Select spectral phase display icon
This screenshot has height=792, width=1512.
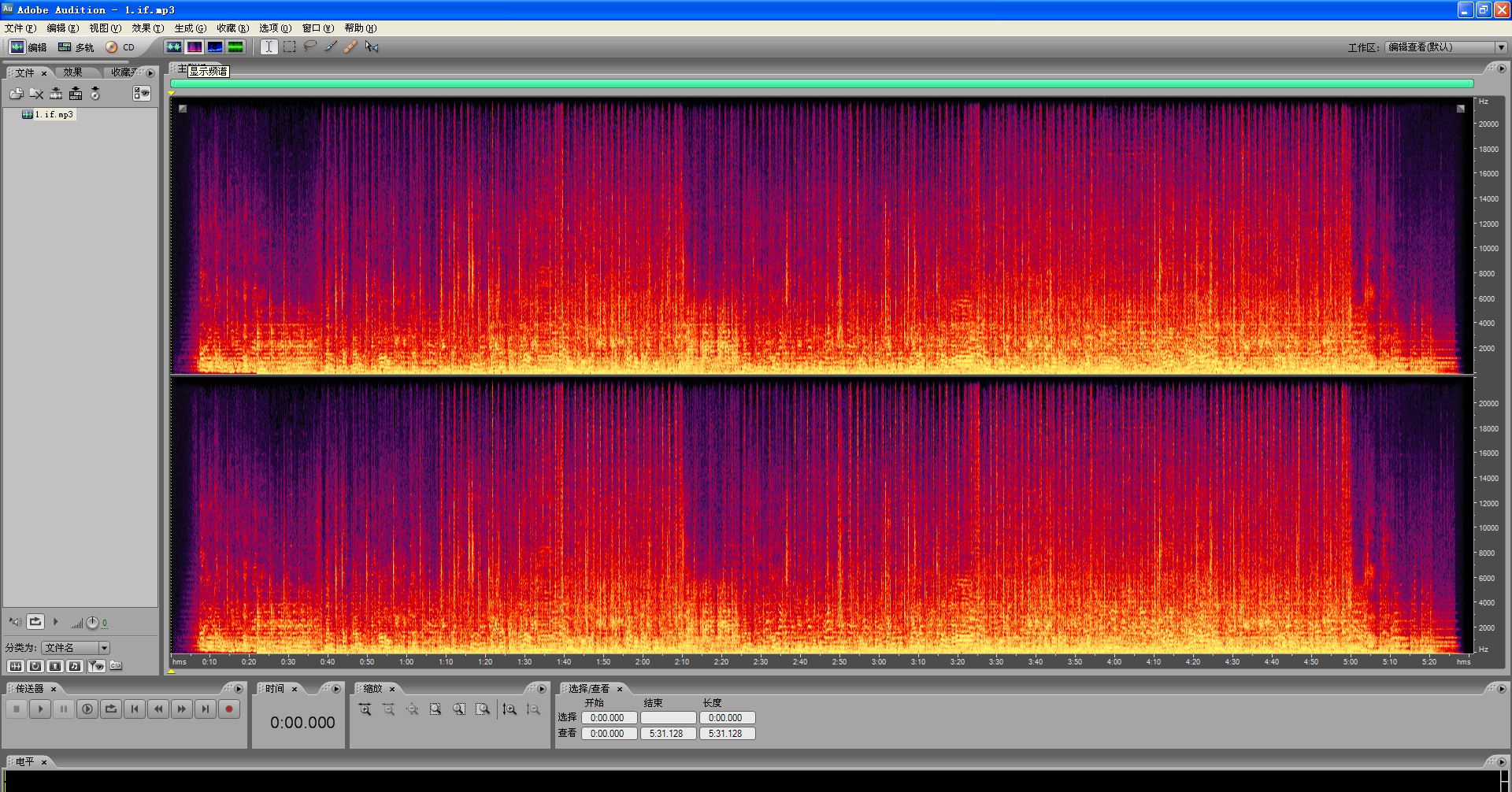point(235,47)
